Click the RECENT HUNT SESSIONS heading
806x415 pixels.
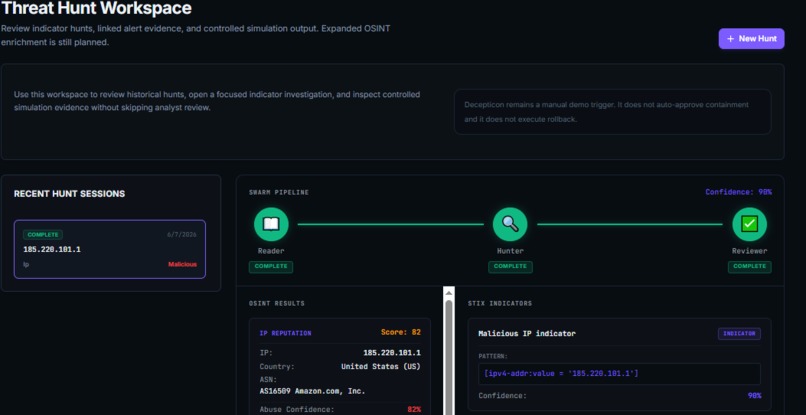pyautogui.click(x=69, y=194)
